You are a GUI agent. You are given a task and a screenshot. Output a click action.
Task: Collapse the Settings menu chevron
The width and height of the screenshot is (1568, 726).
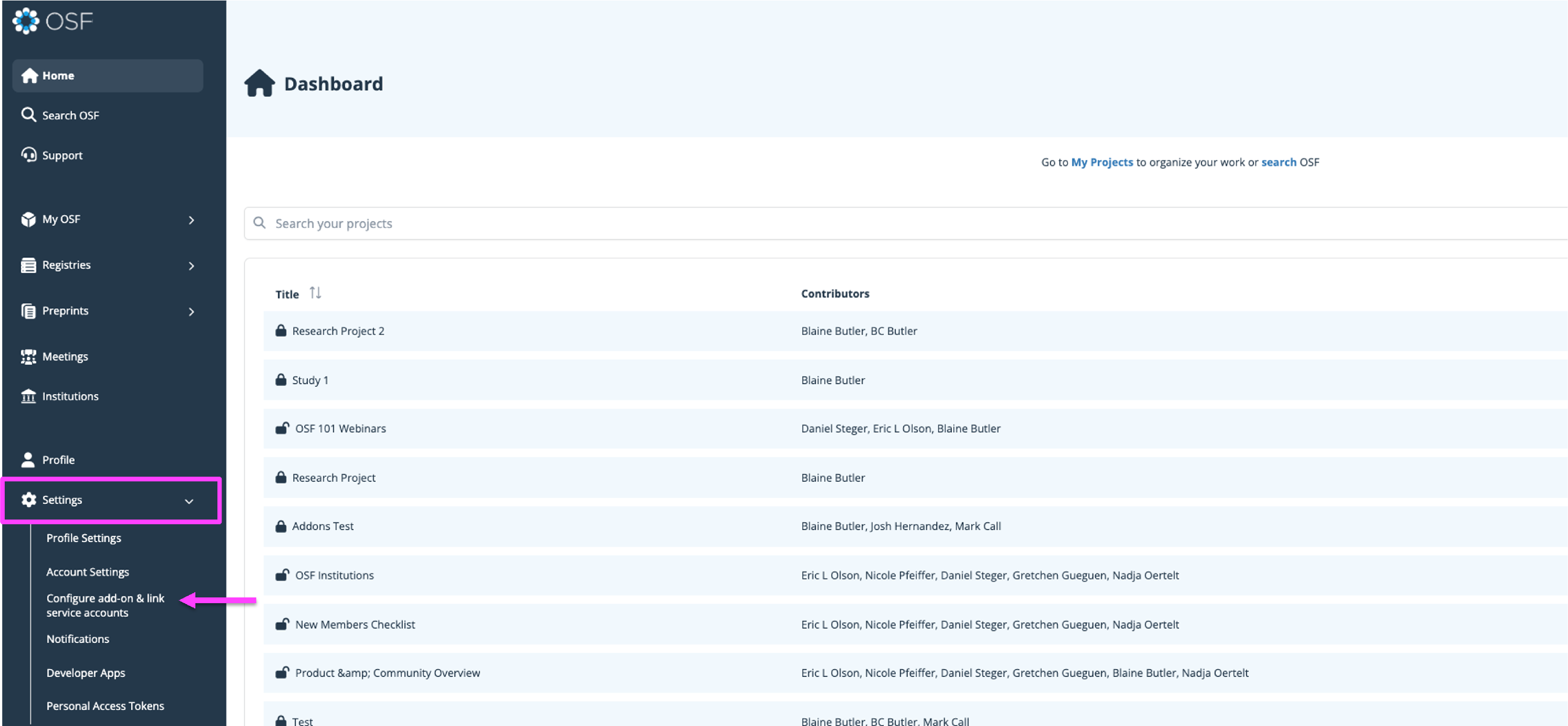tap(189, 501)
